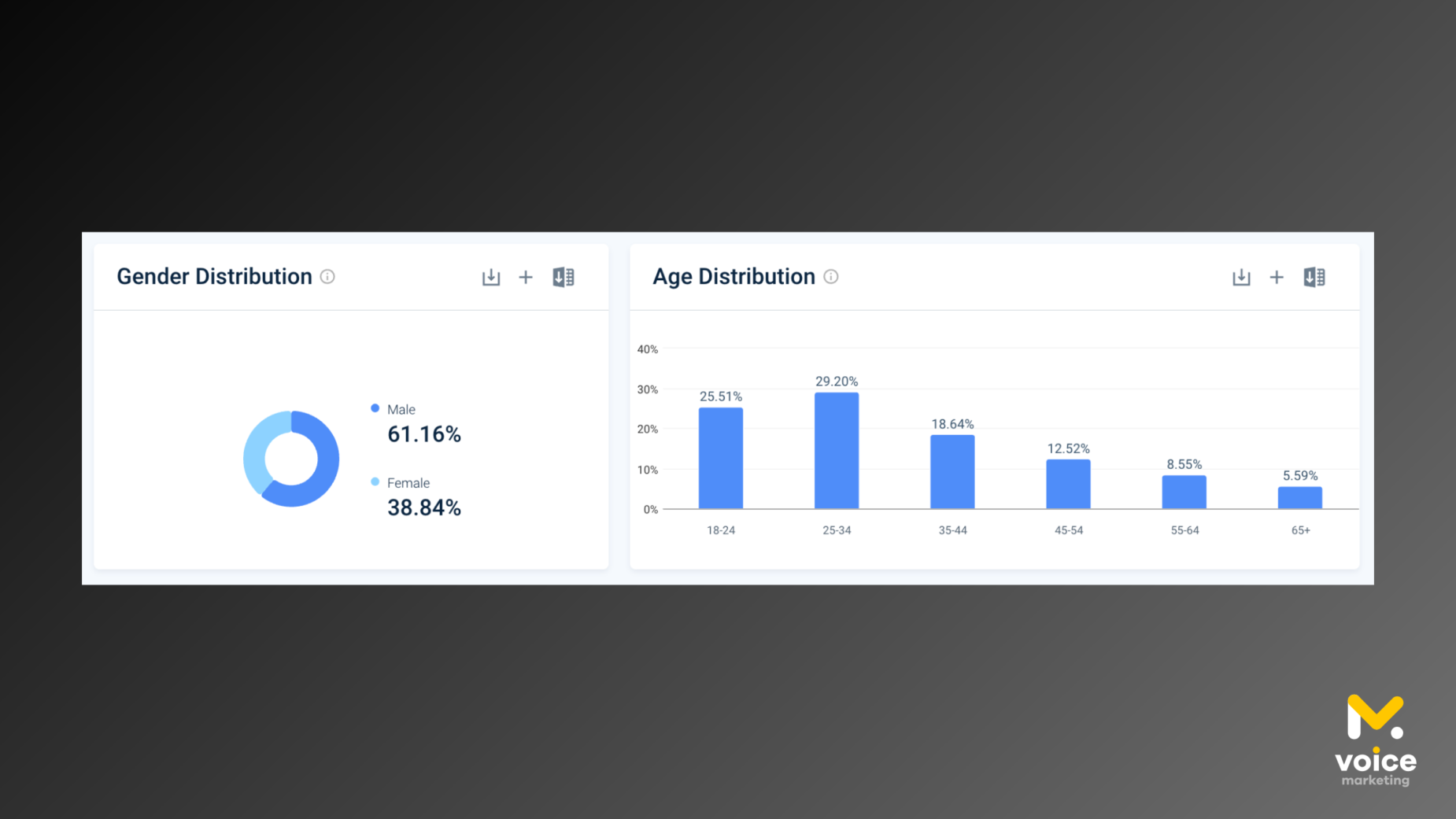Download the Gender Distribution chart

tap(491, 277)
